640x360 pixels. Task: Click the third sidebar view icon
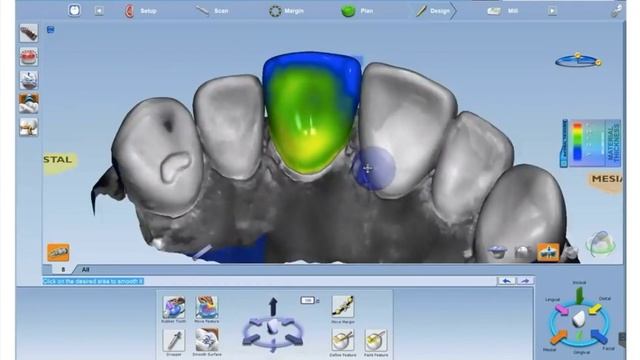tap(29, 80)
